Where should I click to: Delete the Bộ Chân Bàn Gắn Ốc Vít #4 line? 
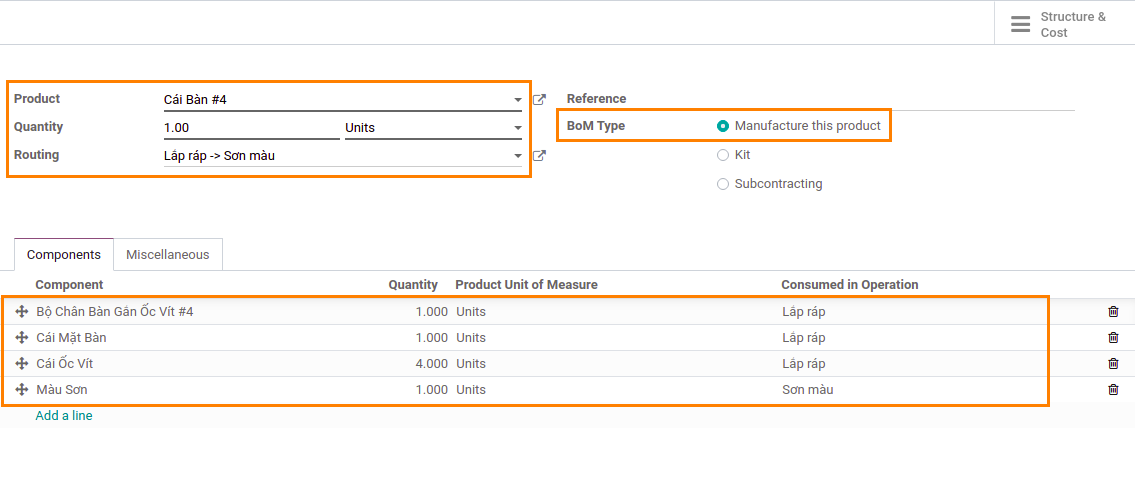1113,311
